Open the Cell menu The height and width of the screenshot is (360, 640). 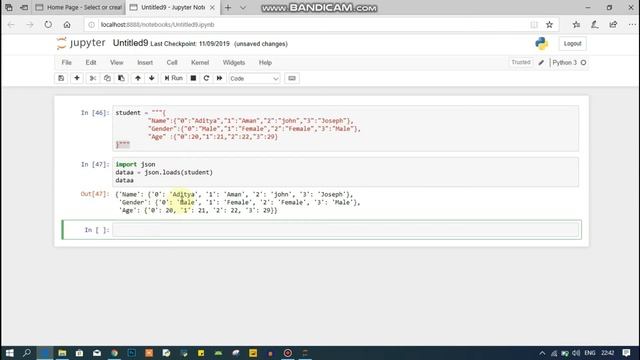coord(172,62)
